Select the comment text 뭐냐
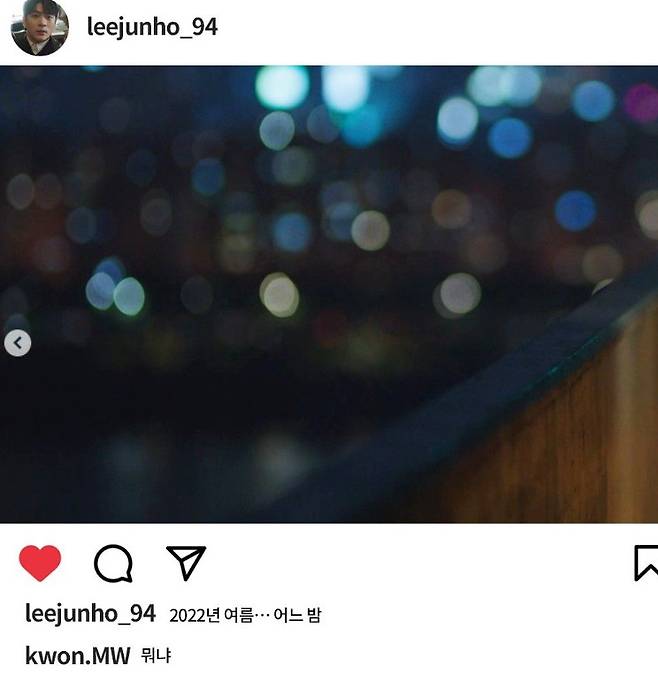The height and width of the screenshot is (689, 658). (x=156, y=656)
